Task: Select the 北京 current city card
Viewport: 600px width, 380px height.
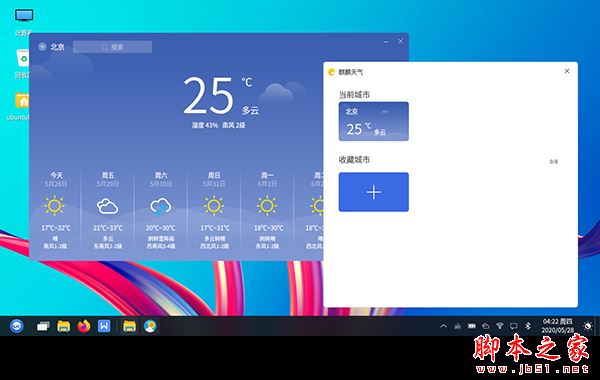Action: [x=373, y=121]
